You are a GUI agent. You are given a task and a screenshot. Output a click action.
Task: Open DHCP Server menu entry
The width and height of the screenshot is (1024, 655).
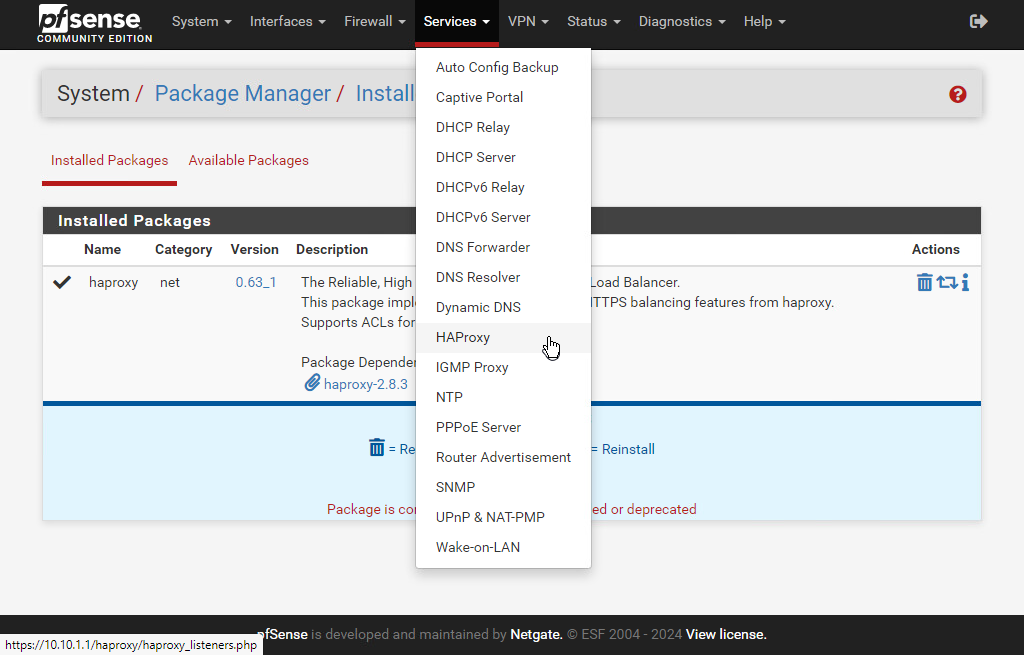click(x=503, y=157)
